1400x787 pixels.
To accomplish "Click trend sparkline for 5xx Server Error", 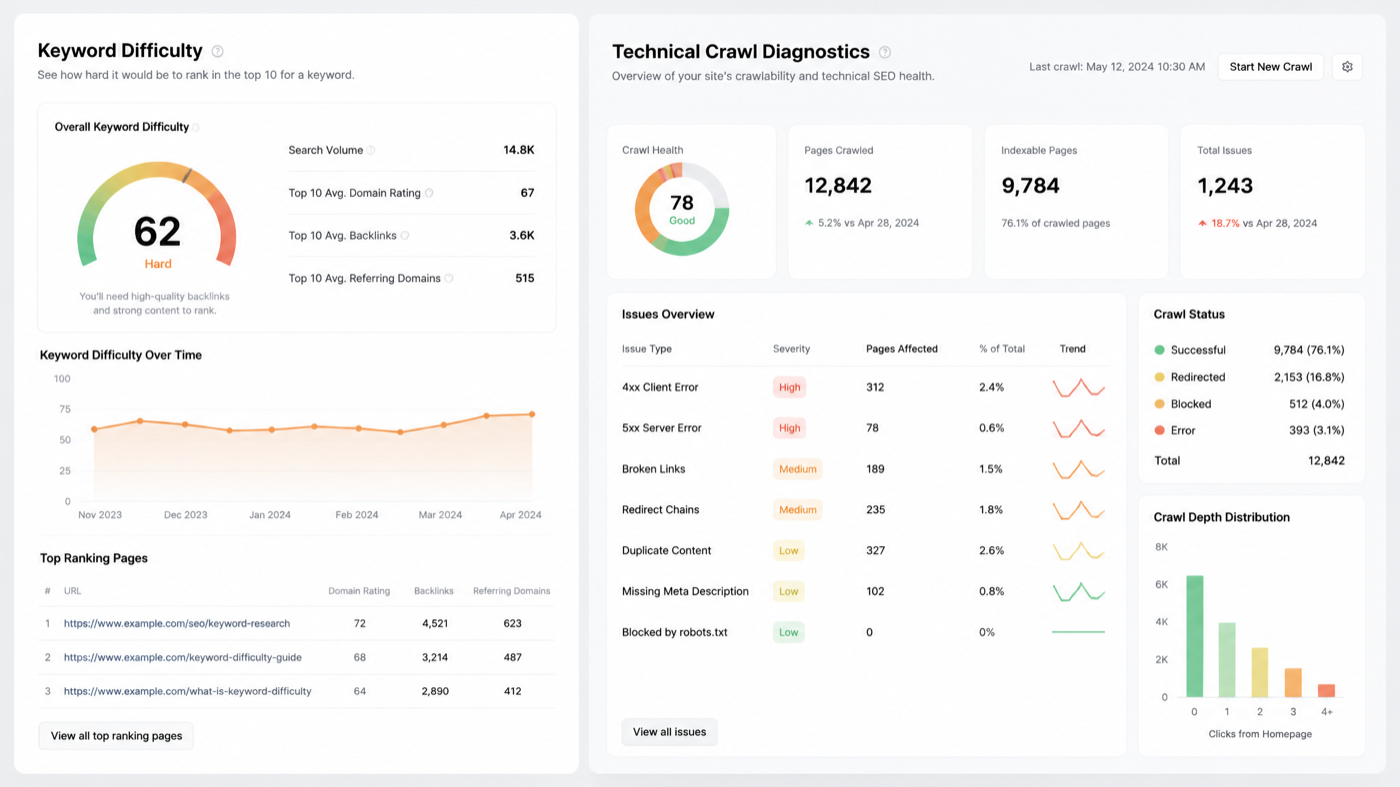I will [x=1078, y=428].
